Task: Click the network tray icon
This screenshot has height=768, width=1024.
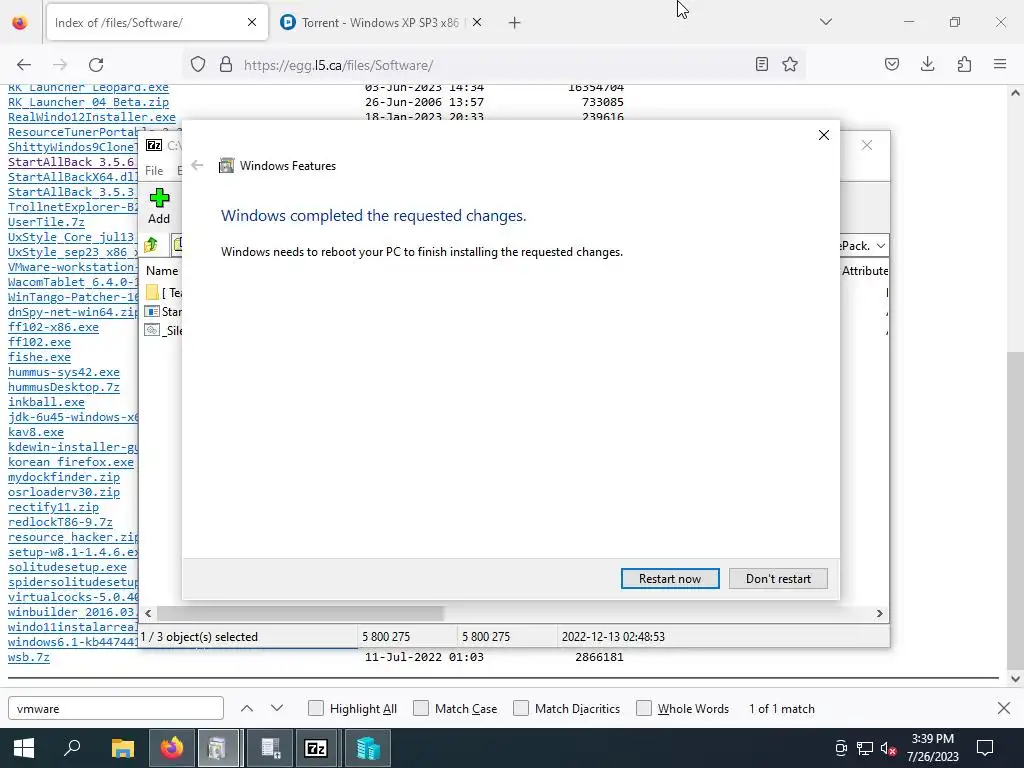Action: pos(865,748)
